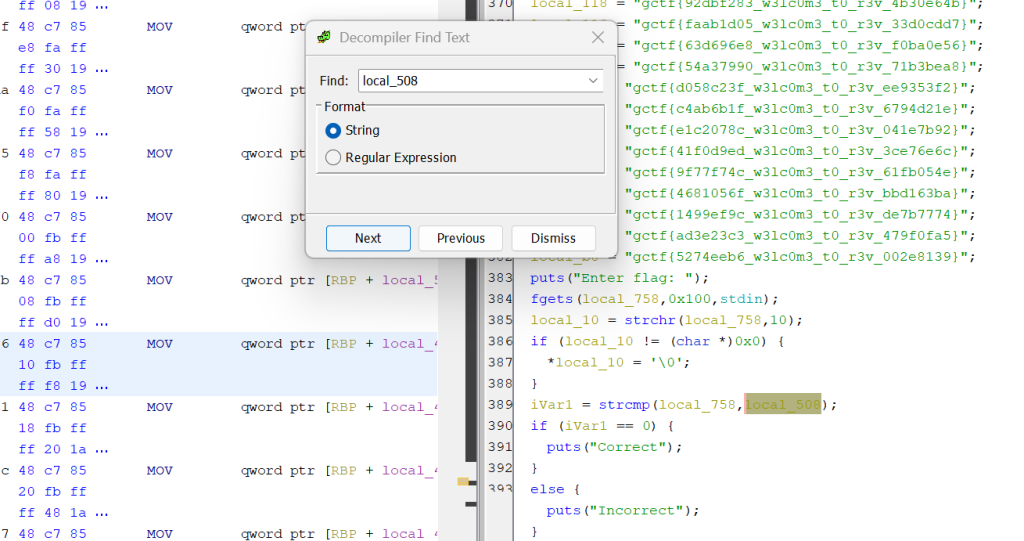Screen dimensions: 1024x541
Task: Click line number 386 in decompiler gutter
Action: point(500,341)
